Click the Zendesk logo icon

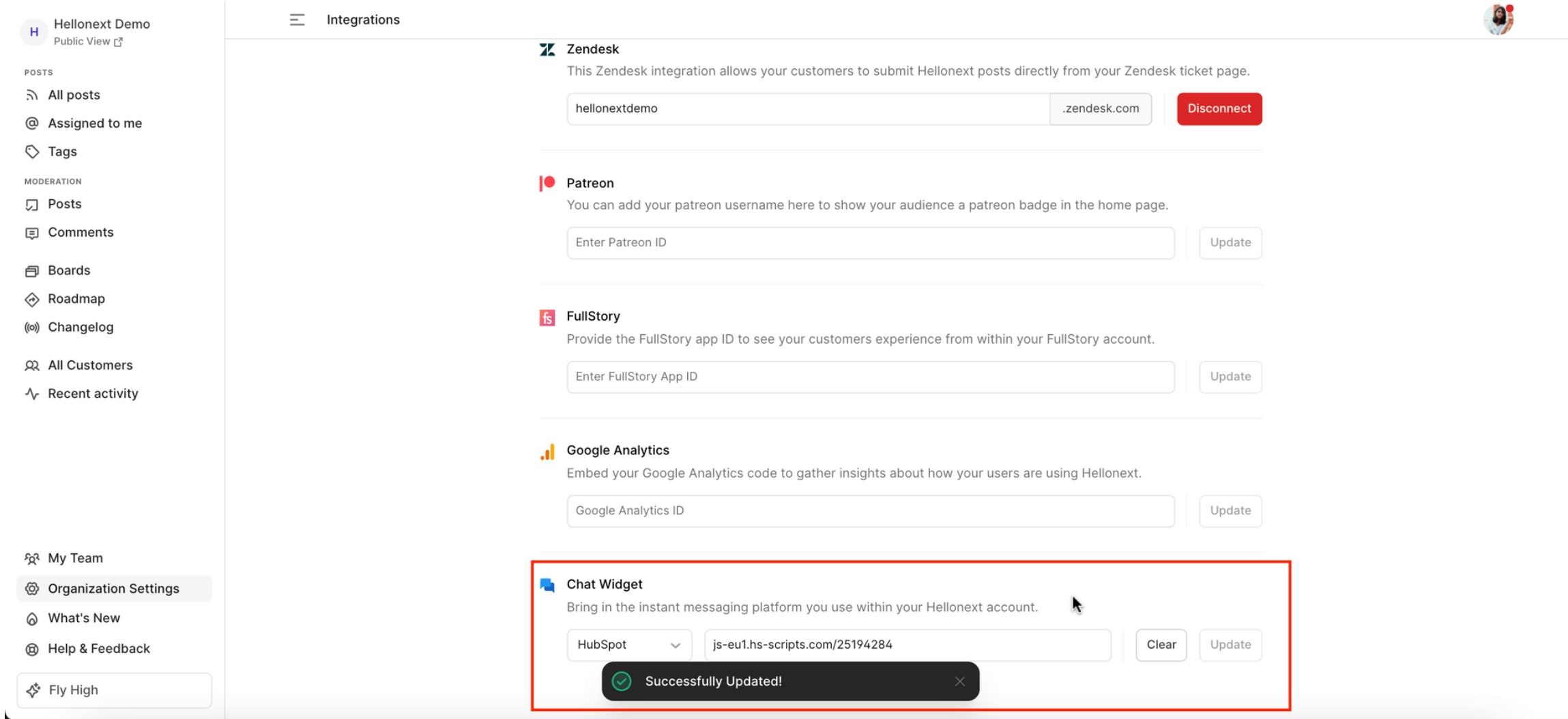point(547,50)
